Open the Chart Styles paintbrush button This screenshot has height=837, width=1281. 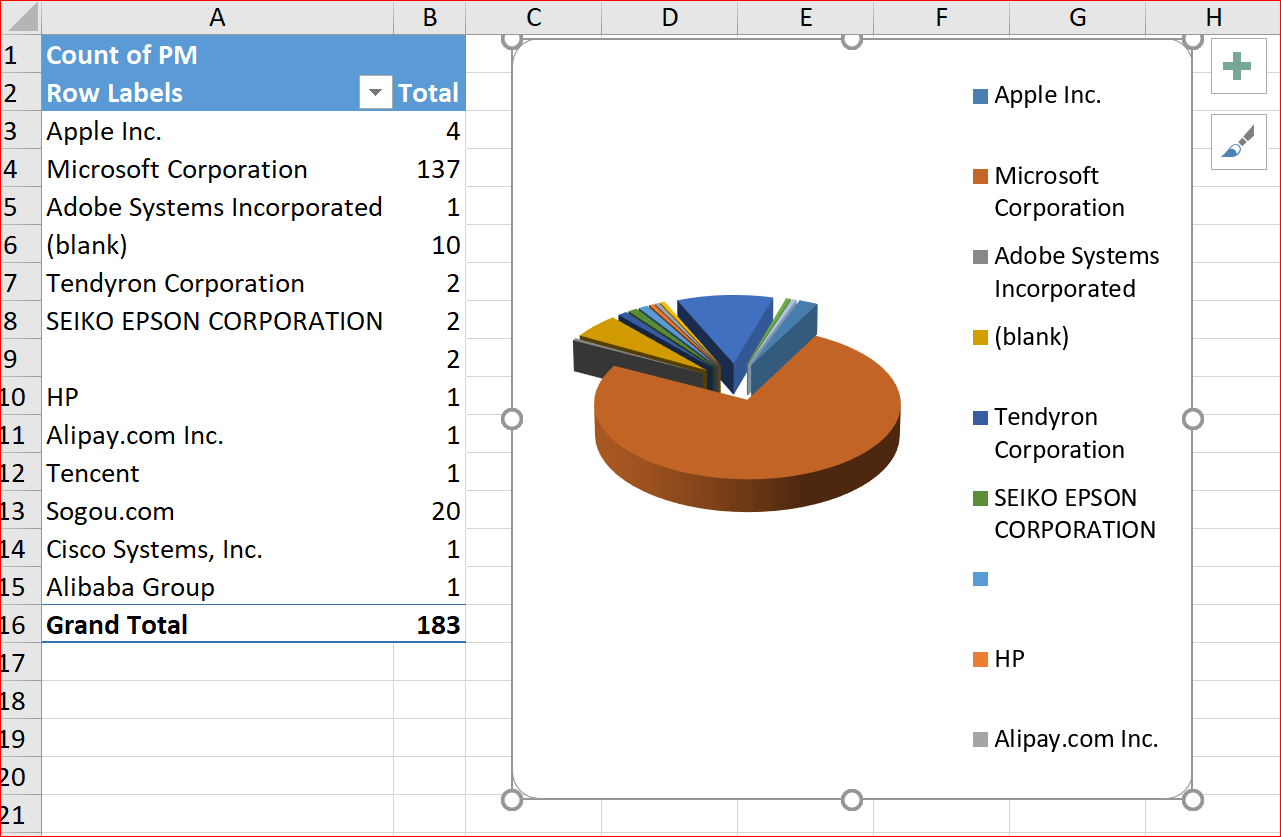[1238, 141]
